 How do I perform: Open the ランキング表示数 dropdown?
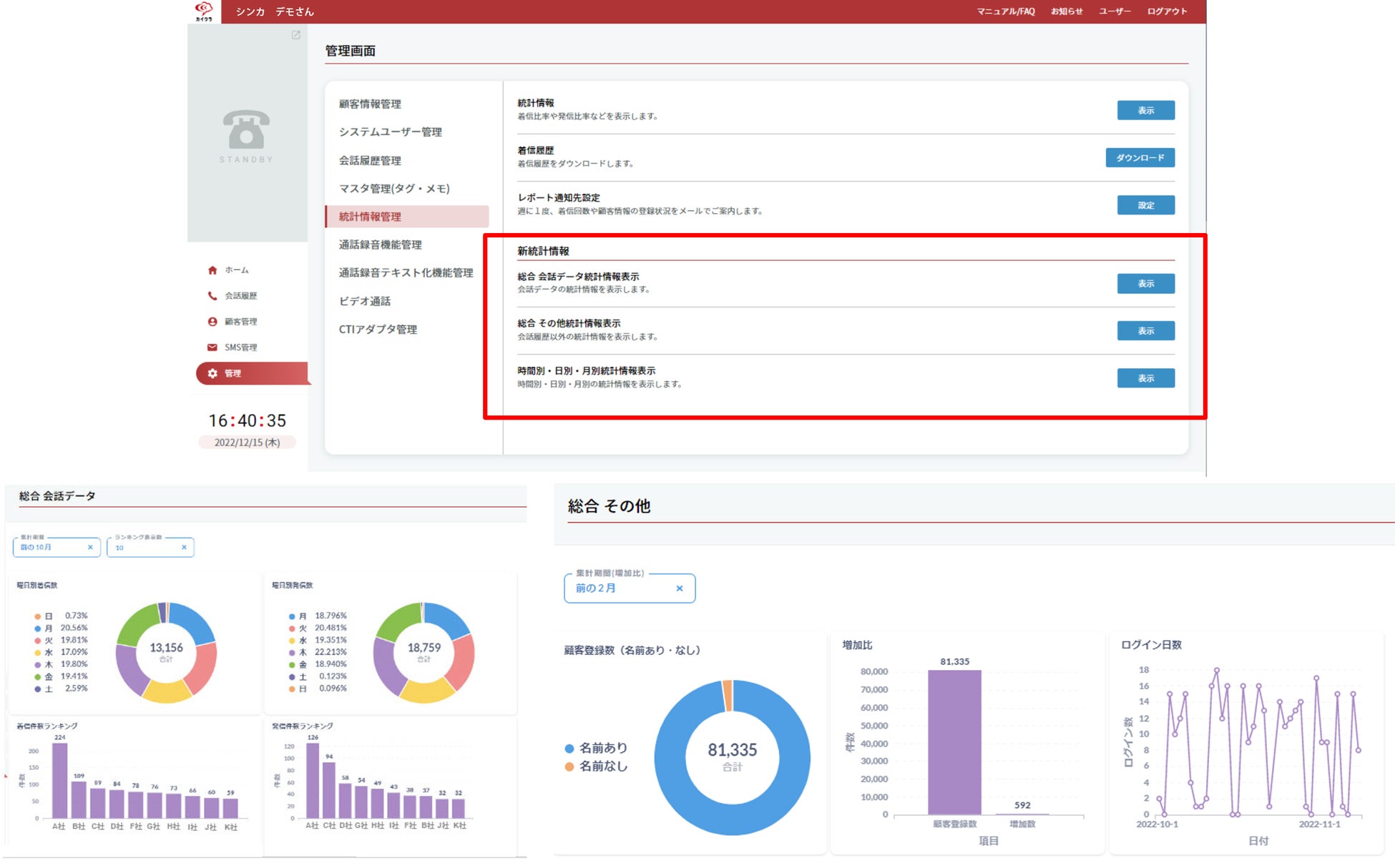(x=143, y=548)
